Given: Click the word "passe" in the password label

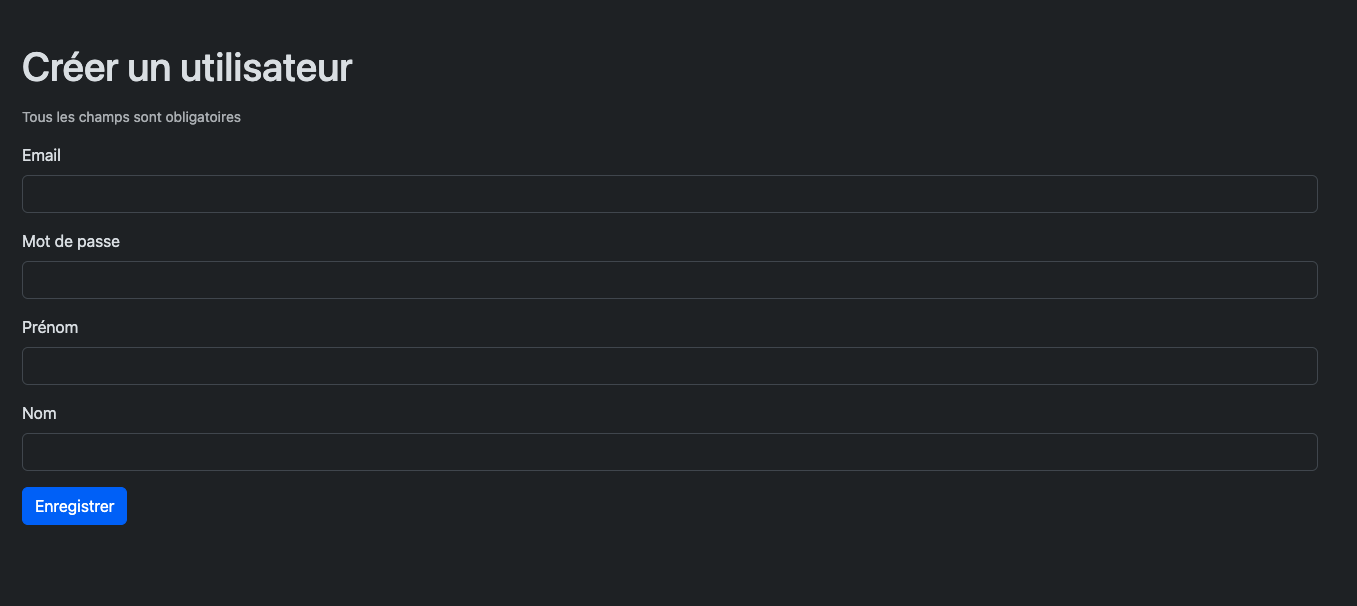Looking at the screenshot, I should point(98,242).
